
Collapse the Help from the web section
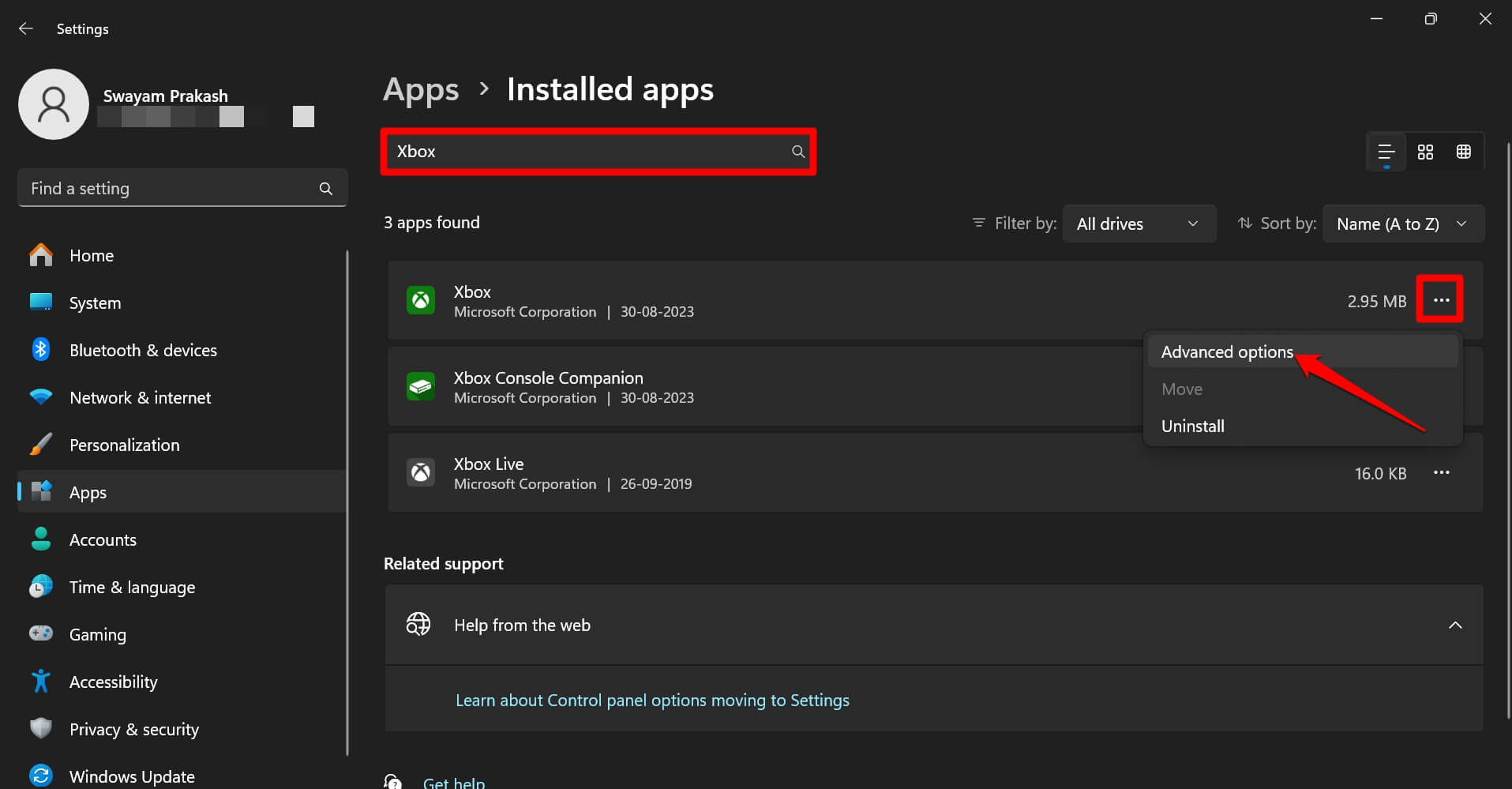pos(1454,625)
